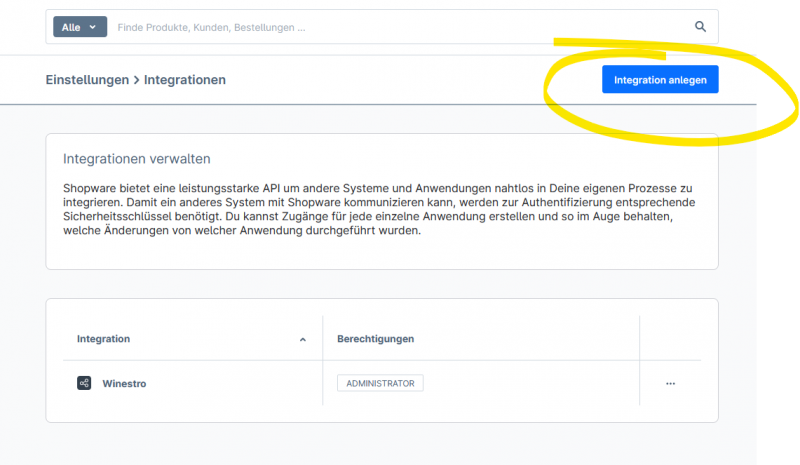Click divider between Integration and Berechtigungen columns
Image resolution: width=800 pixels, height=465 pixels.
(x=323, y=339)
